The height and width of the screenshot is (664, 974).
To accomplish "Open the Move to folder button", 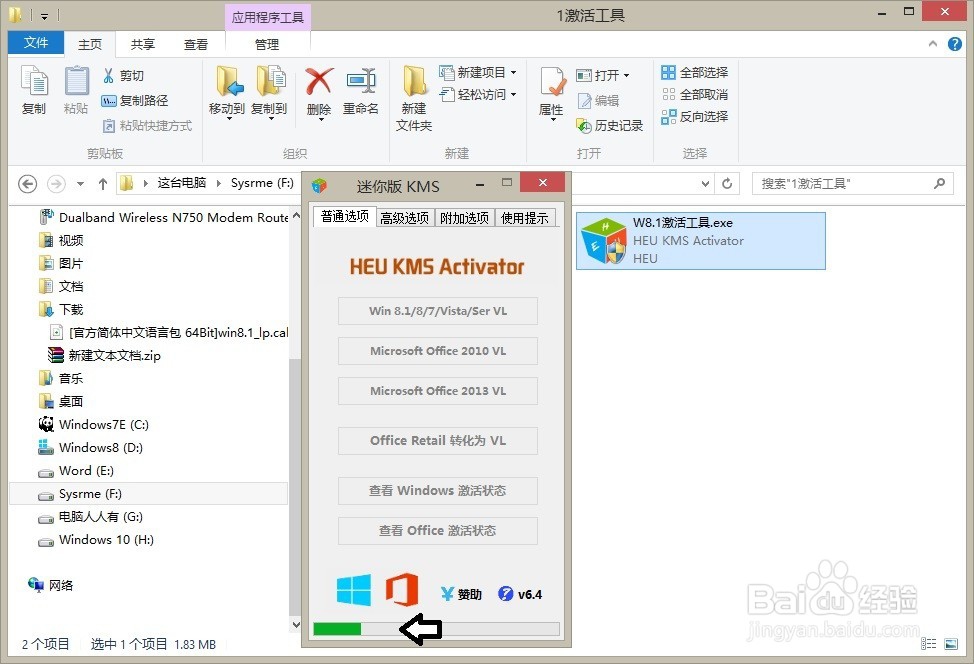I will point(227,92).
